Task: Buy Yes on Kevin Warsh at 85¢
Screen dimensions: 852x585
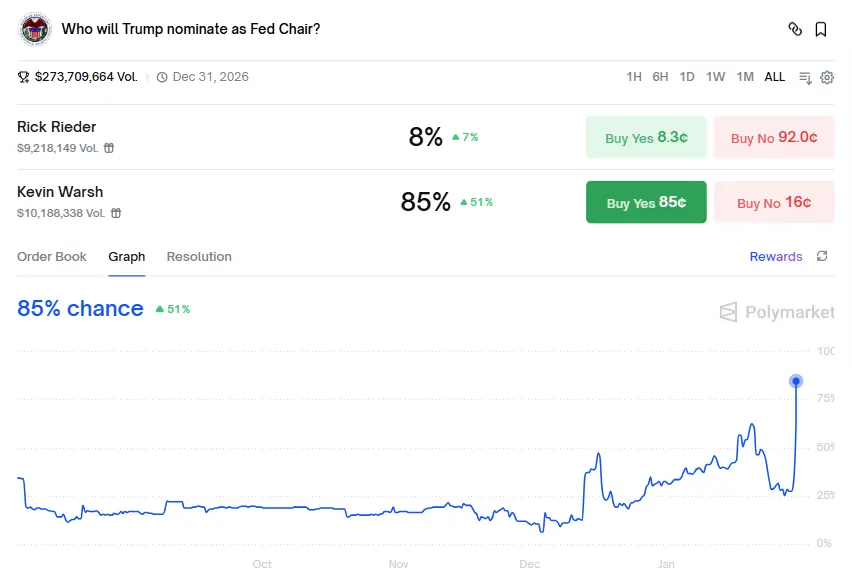Action: coord(646,202)
